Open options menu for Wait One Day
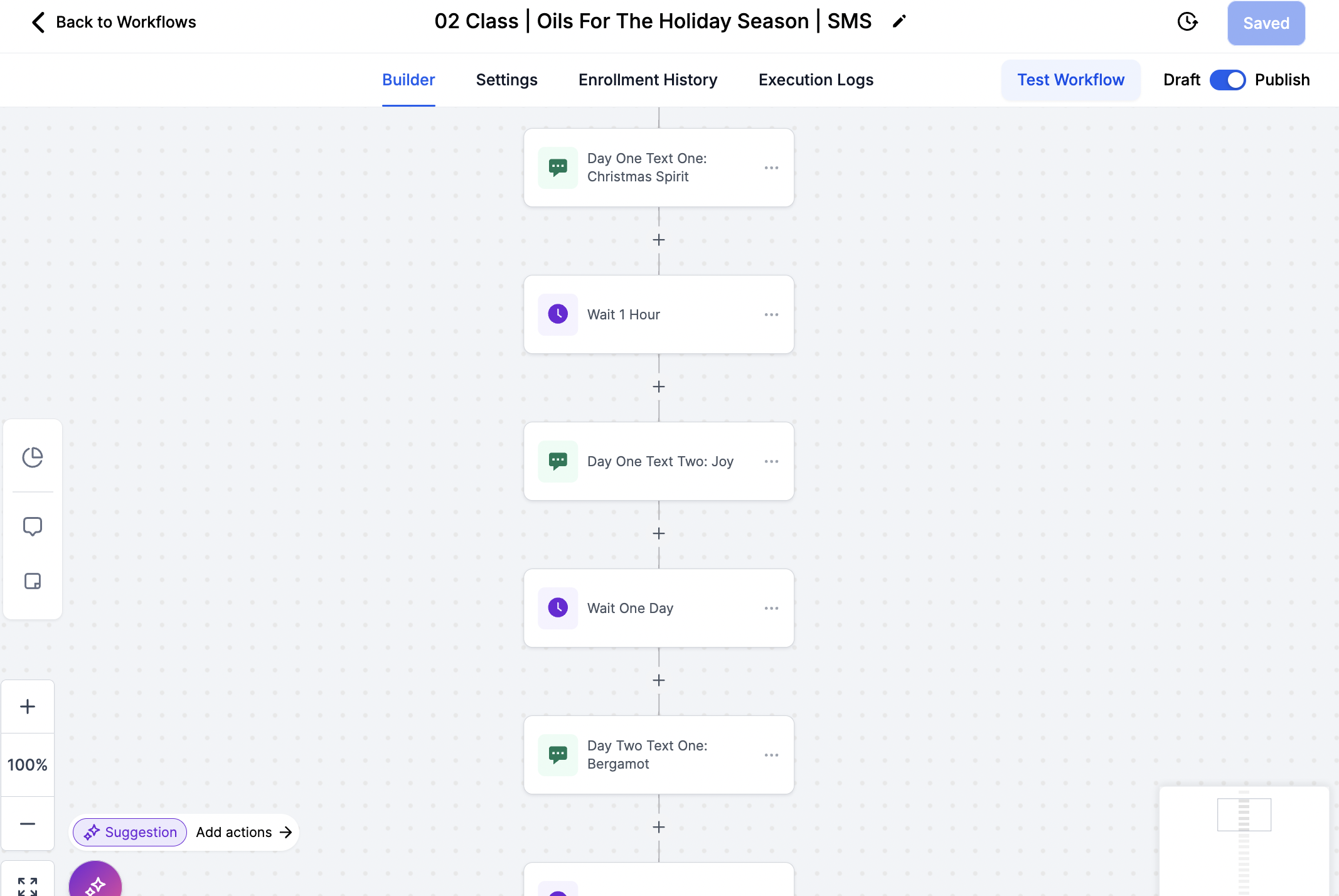The height and width of the screenshot is (896, 1339). pyautogui.click(x=771, y=608)
